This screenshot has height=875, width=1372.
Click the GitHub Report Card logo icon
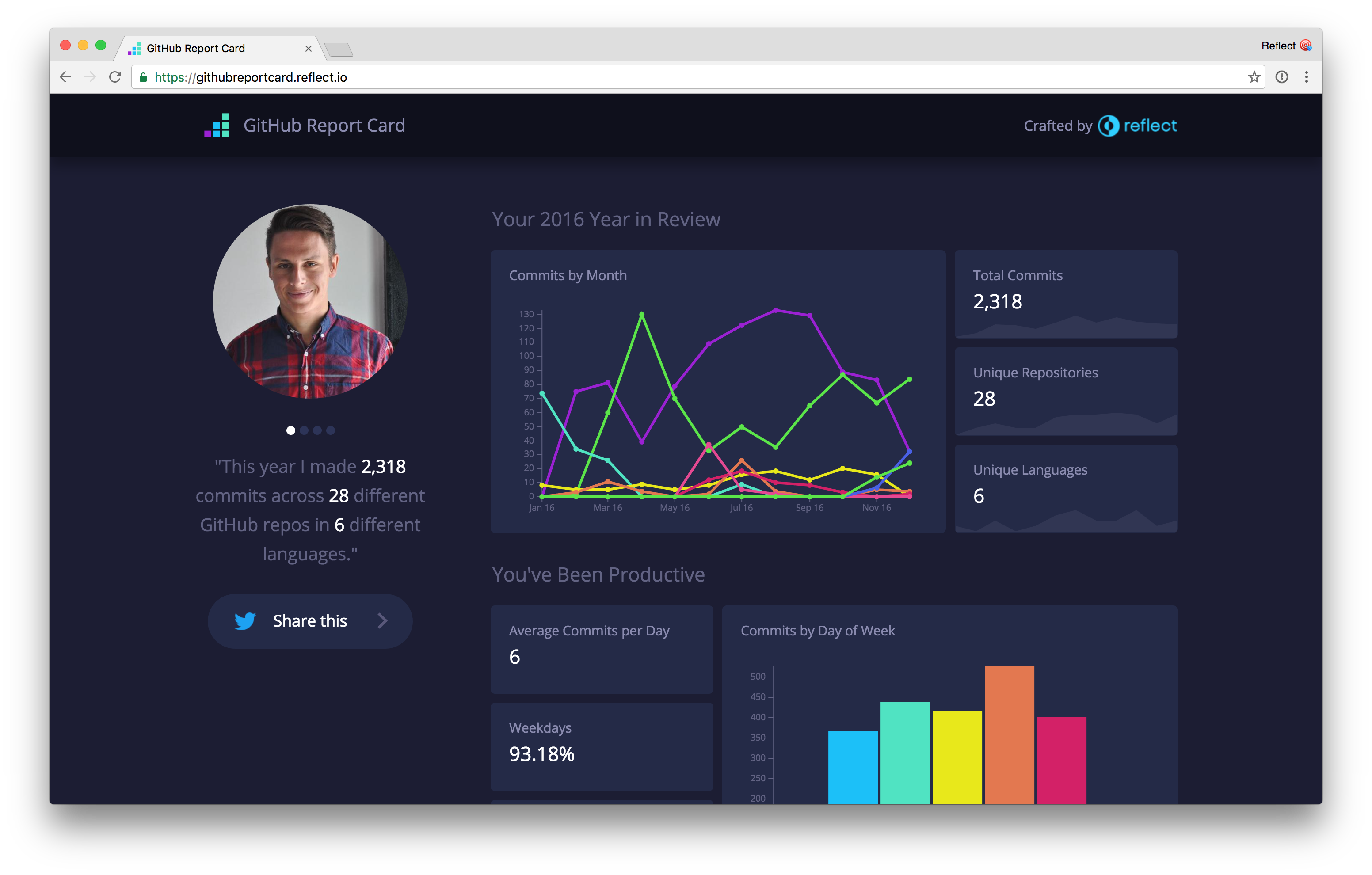tap(217, 125)
